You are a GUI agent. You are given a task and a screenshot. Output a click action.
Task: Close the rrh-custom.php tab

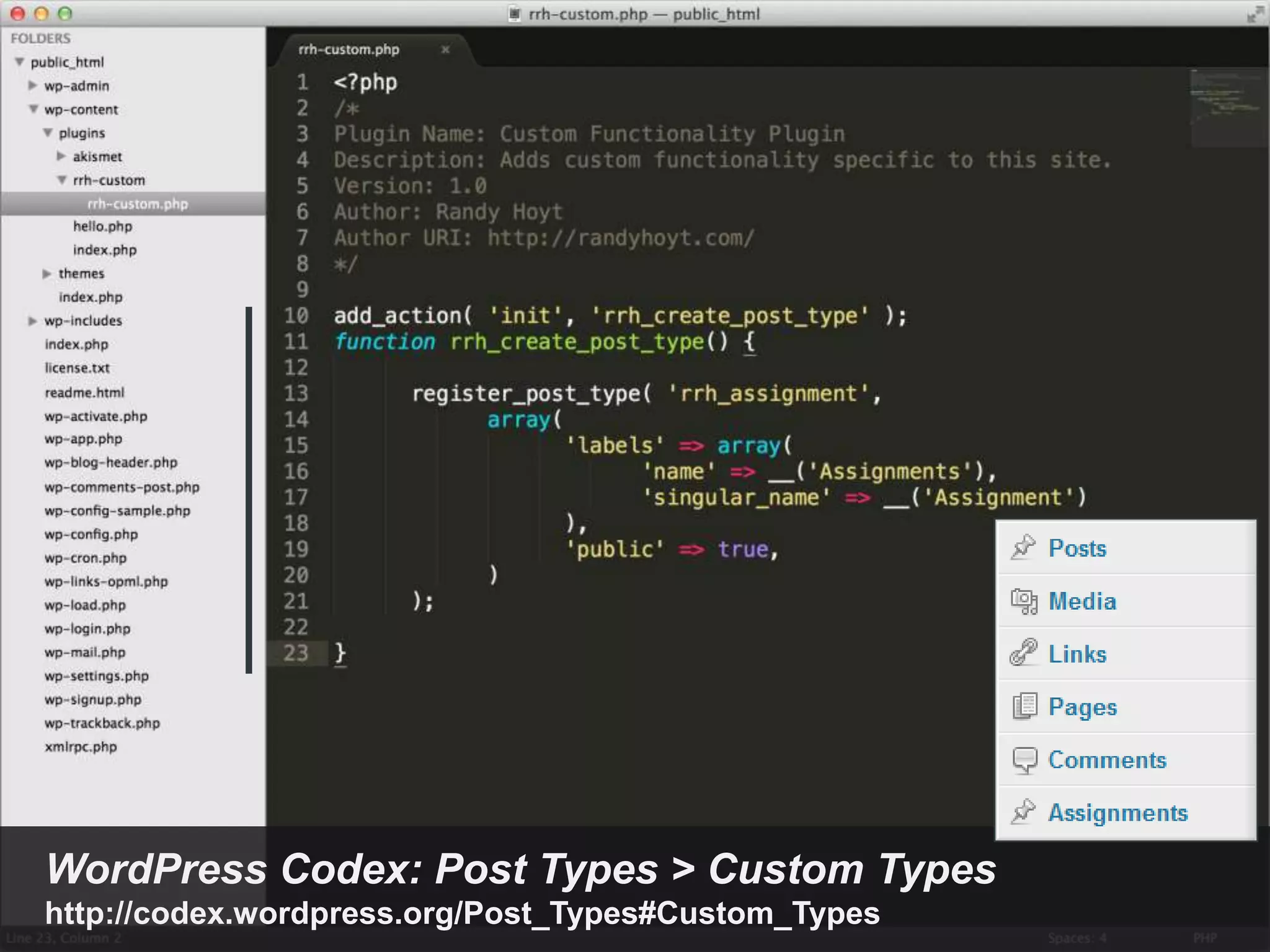(x=445, y=50)
